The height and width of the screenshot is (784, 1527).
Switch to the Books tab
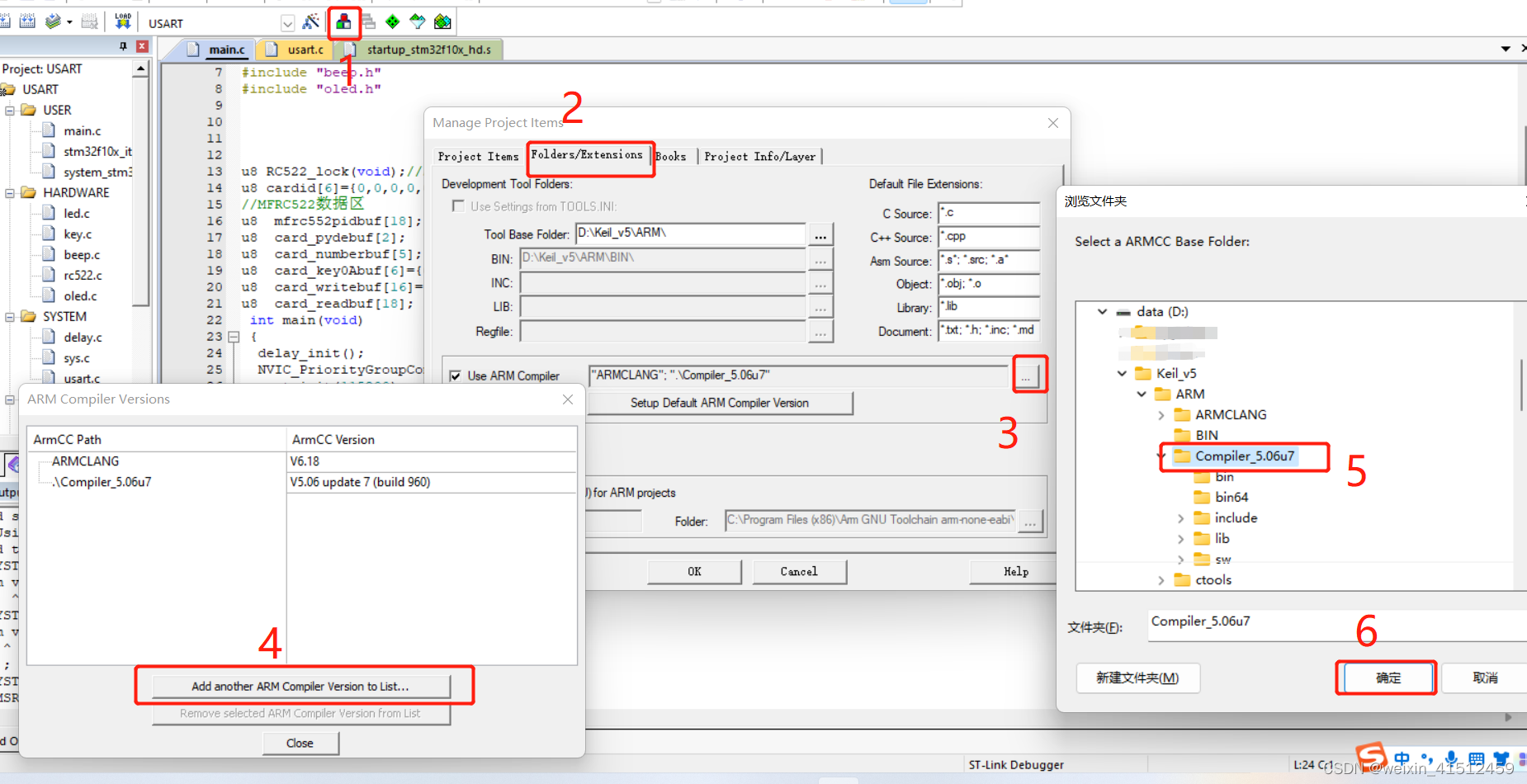point(673,156)
